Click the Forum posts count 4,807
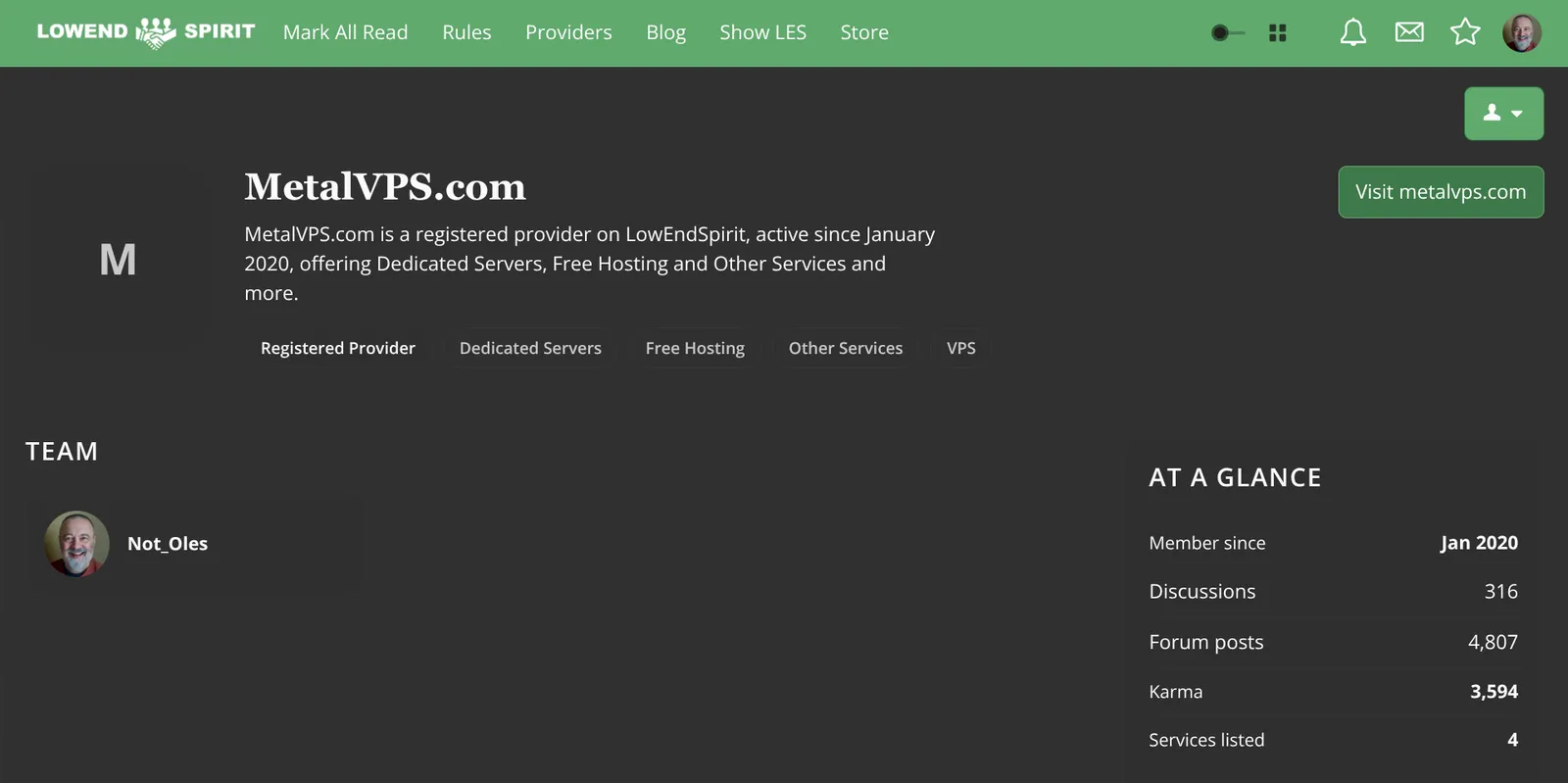 1493,643
